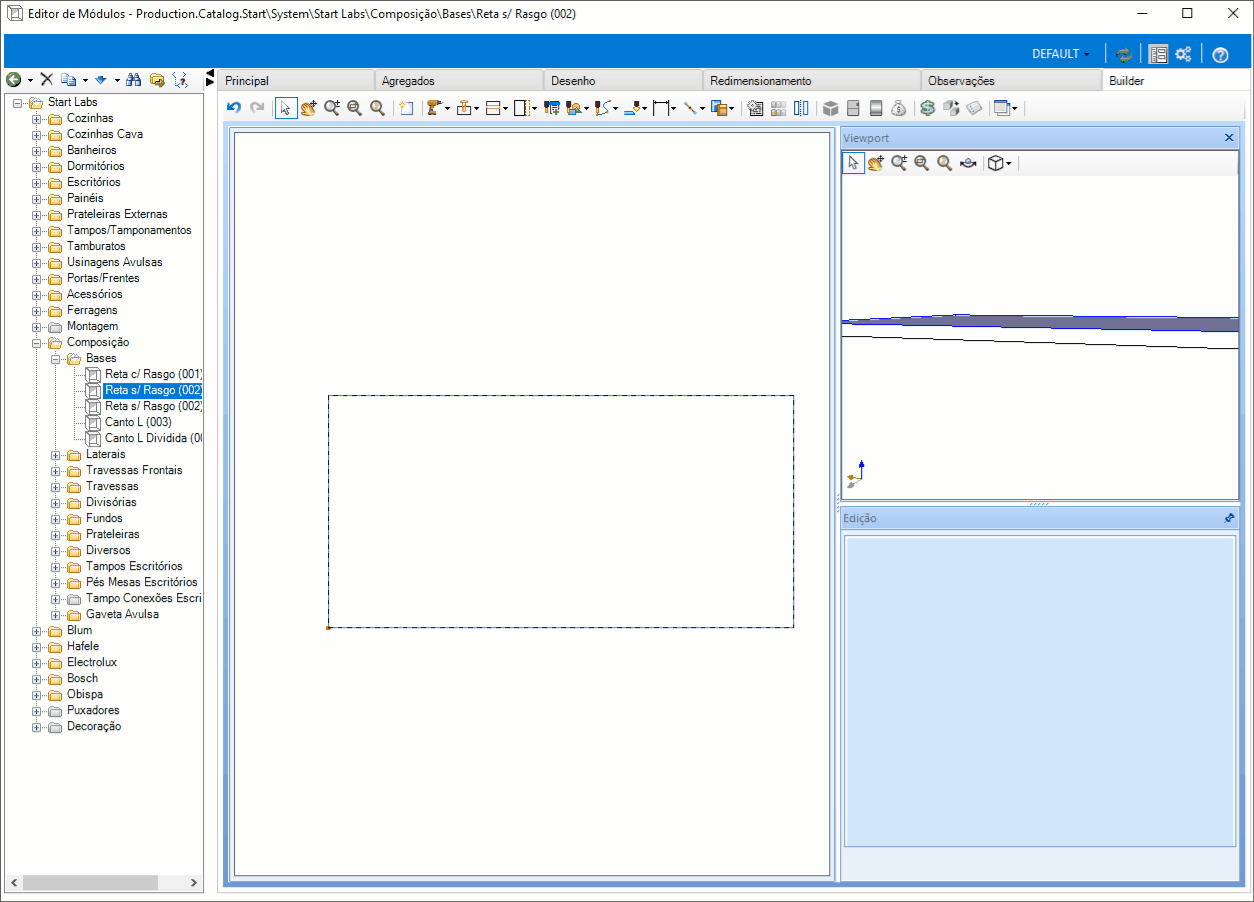The width and height of the screenshot is (1254, 902).
Task: Select the Tamburatos folder
Action: [x=96, y=246]
